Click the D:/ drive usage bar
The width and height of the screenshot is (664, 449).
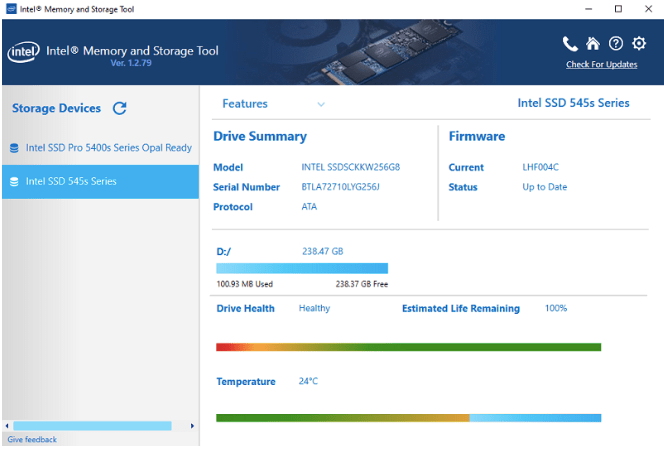(302, 268)
